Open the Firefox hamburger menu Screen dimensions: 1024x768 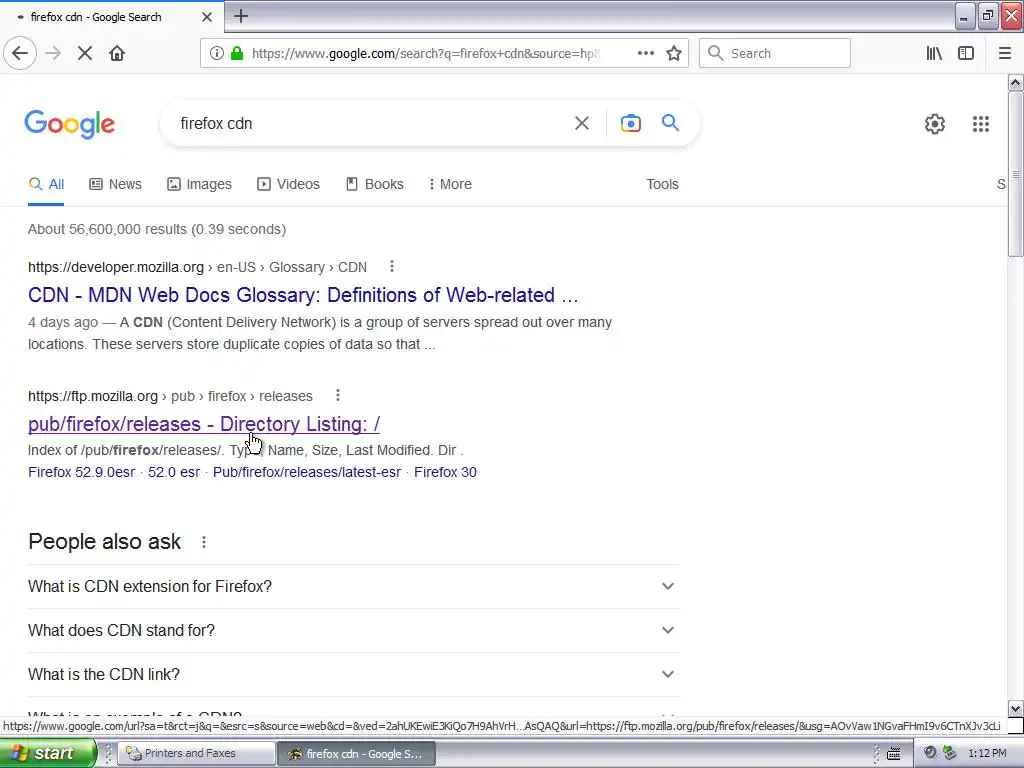point(1004,53)
